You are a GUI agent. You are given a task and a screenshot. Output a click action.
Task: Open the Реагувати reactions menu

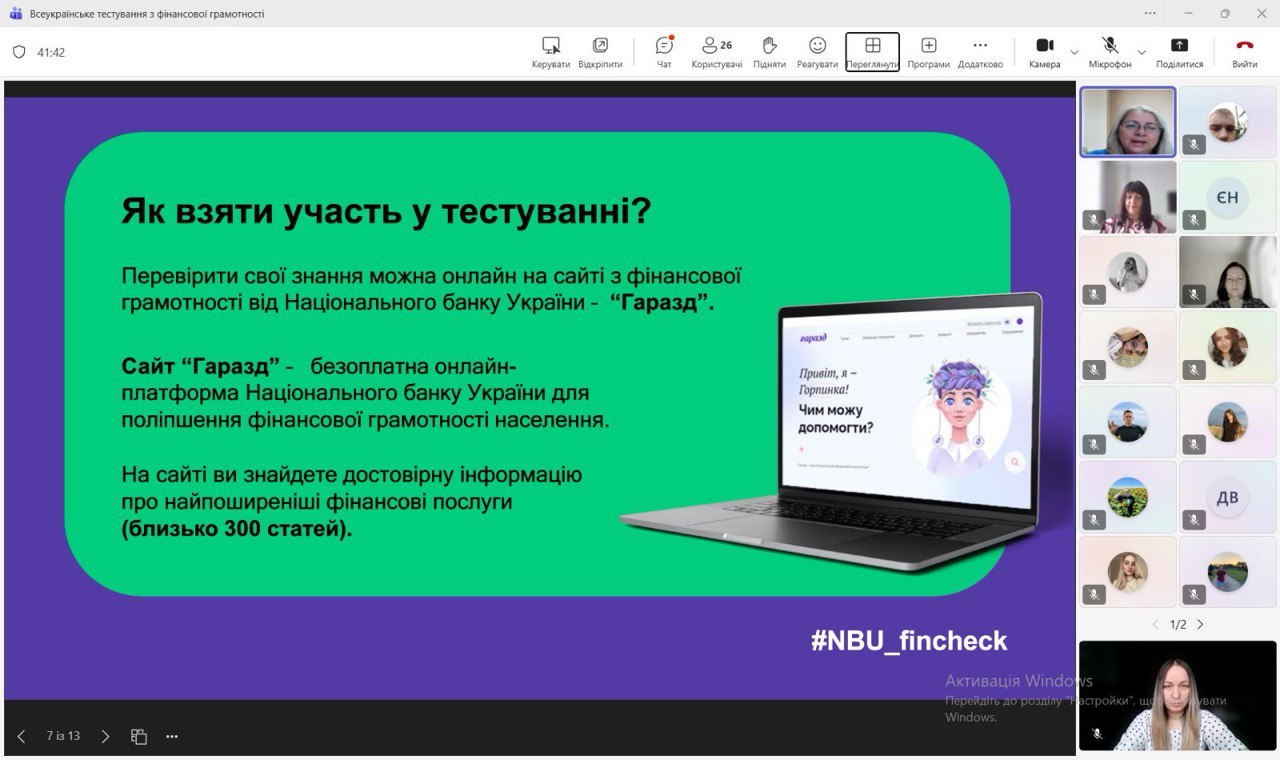(817, 51)
